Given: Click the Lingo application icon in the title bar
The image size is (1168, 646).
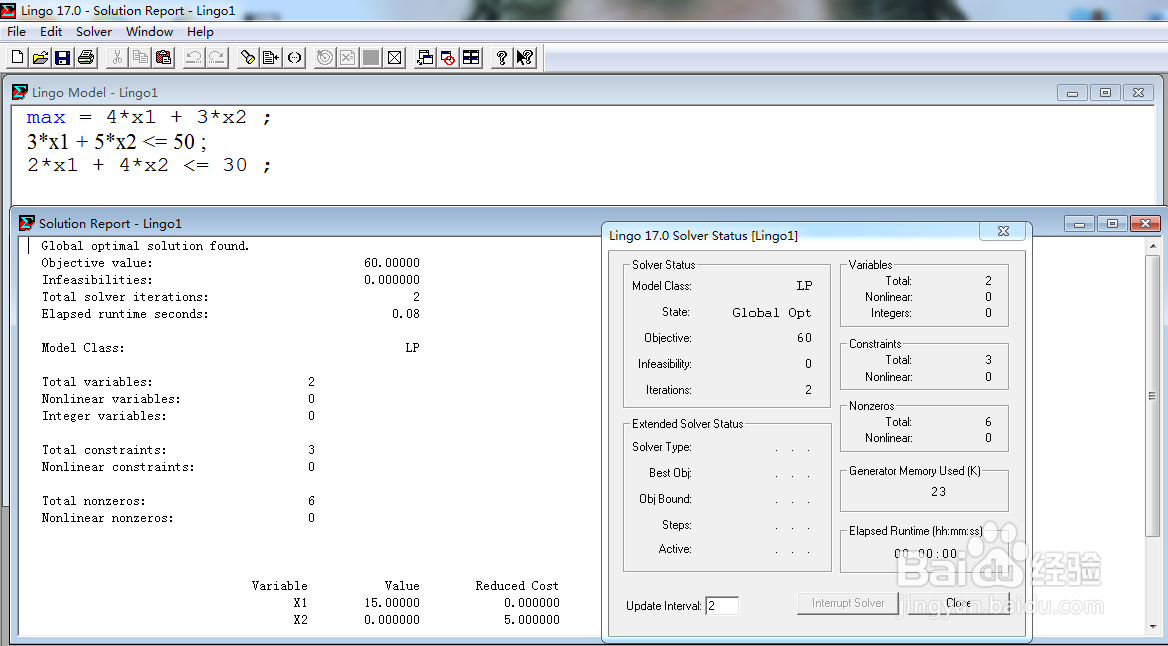Looking at the screenshot, I should click(8, 10).
